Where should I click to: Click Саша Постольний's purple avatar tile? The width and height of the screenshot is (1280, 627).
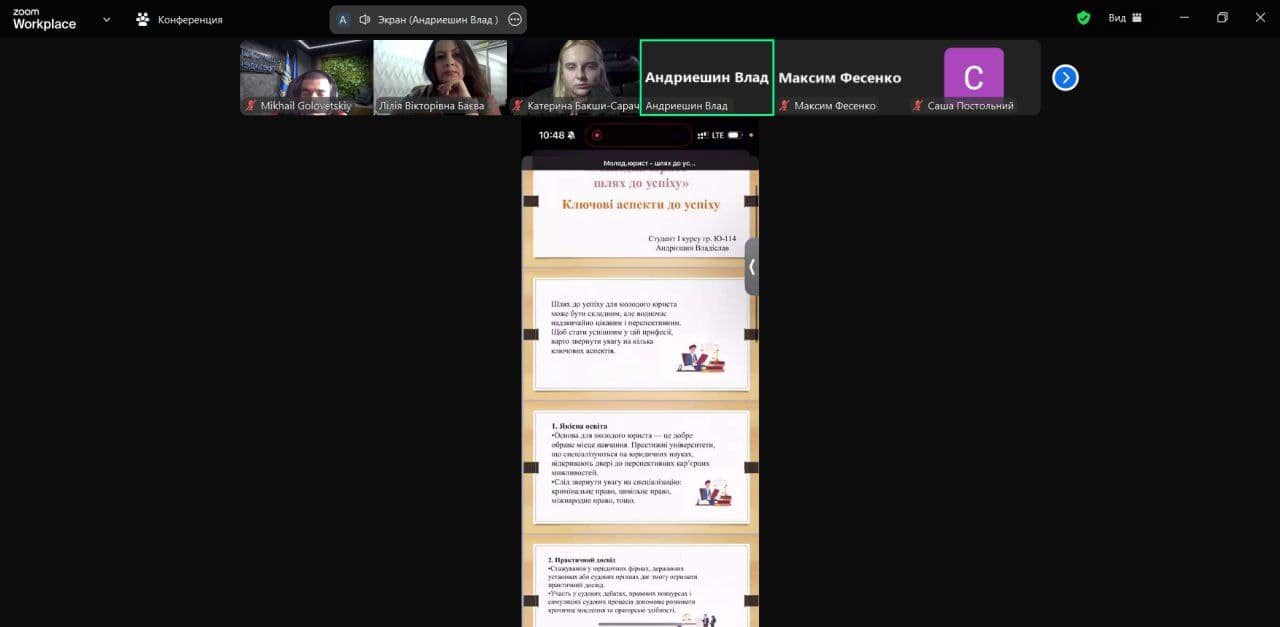click(973, 77)
